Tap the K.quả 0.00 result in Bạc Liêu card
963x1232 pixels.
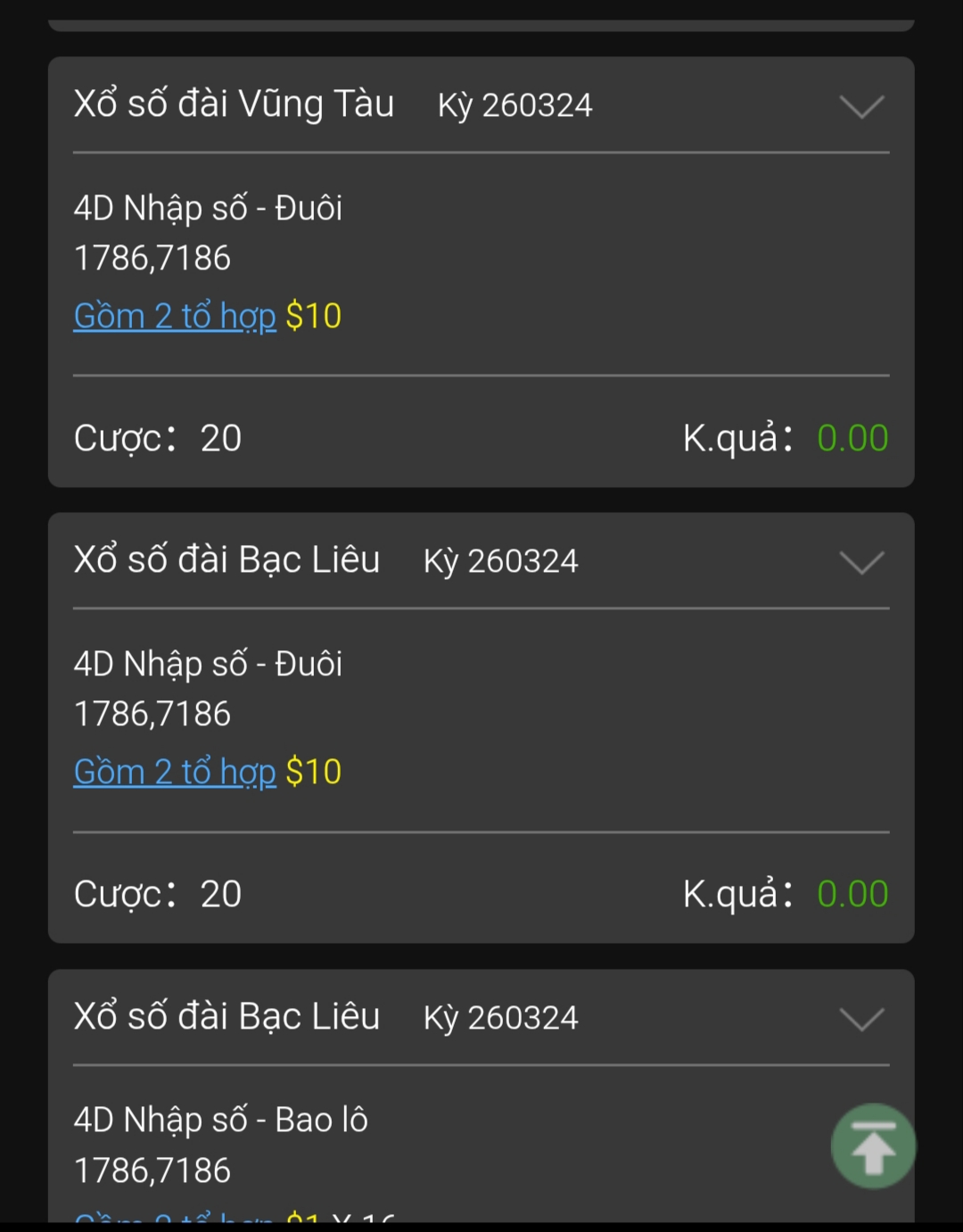point(786,894)
